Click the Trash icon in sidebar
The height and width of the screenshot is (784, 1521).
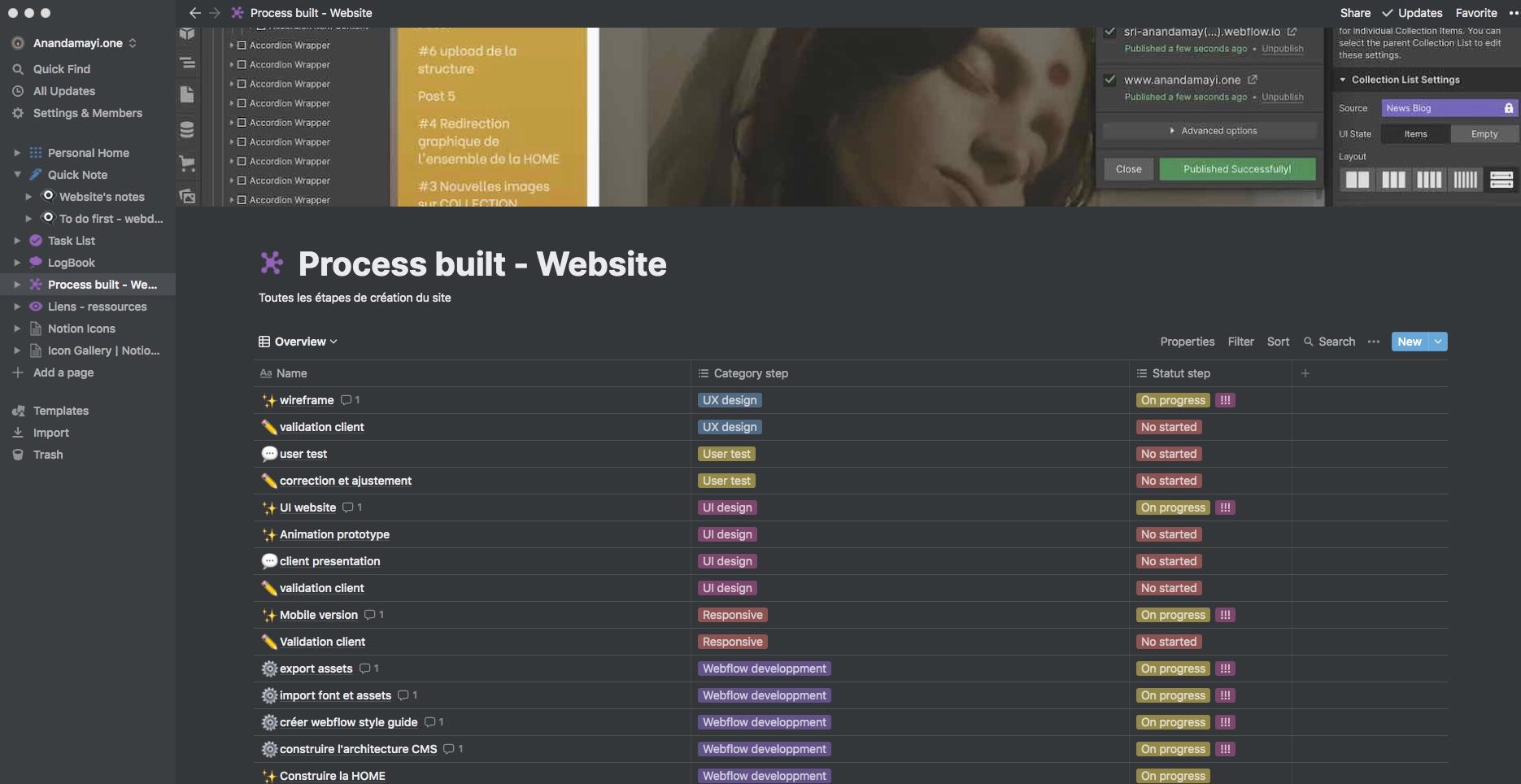point(18,455)
